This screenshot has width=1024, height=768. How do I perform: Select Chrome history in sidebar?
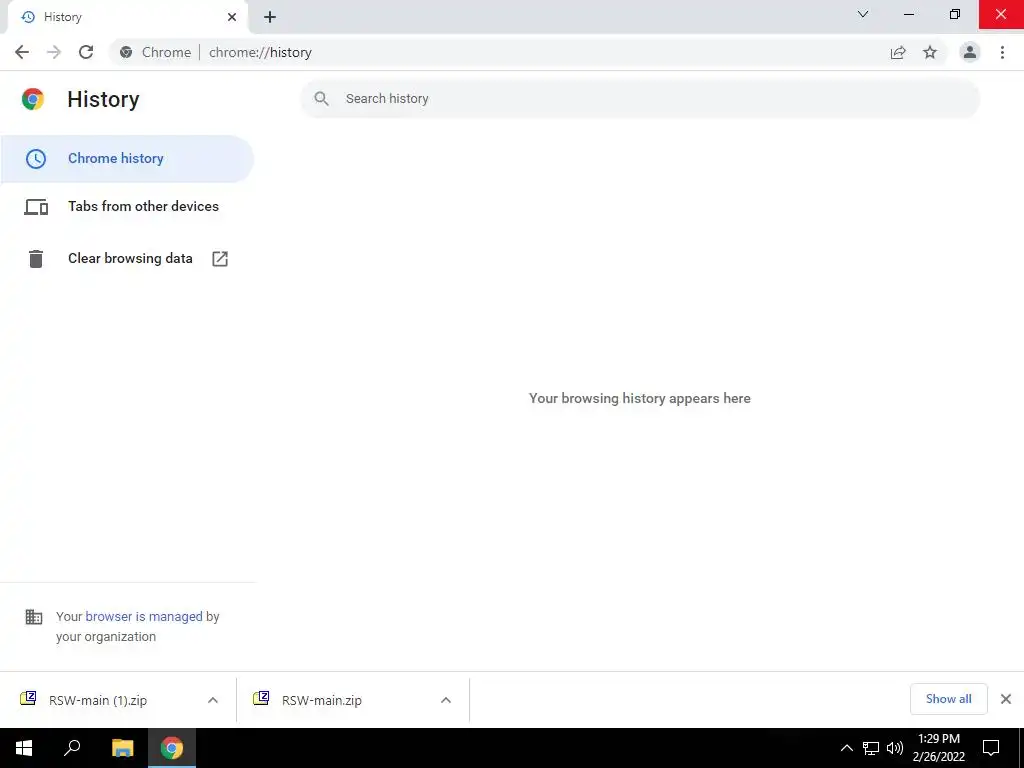coord(127,159)
